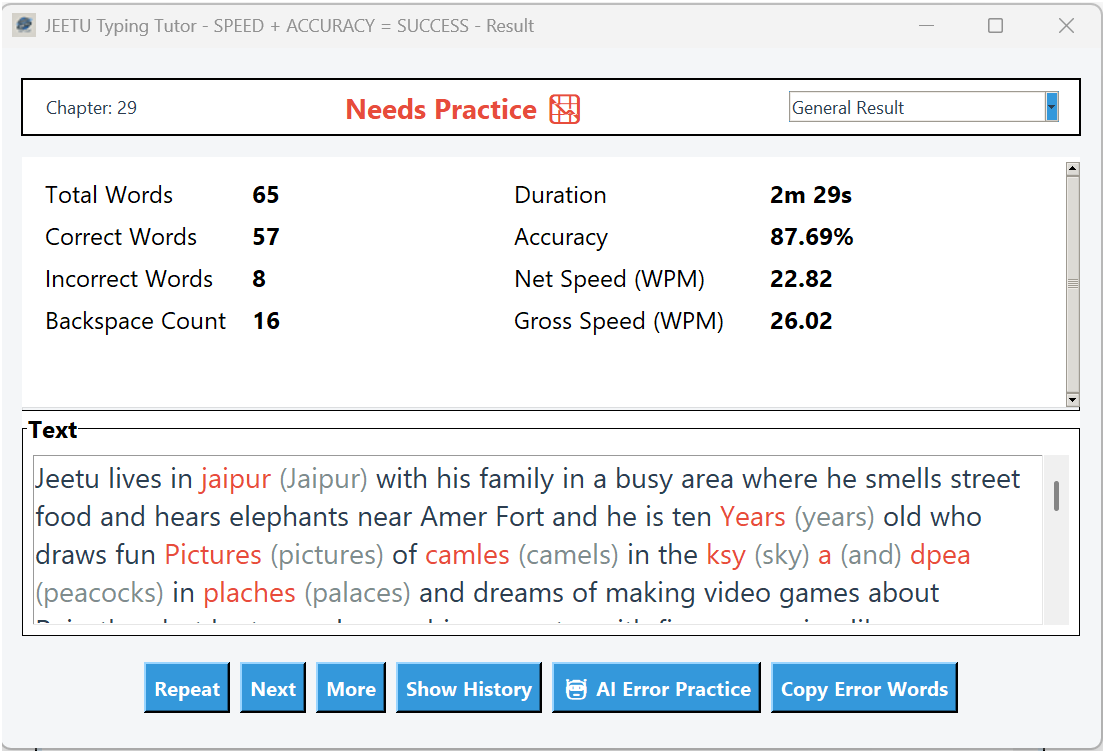Click the misspelled word jaipur in the text
1105x753 pixels.
(x=234, y=479)
